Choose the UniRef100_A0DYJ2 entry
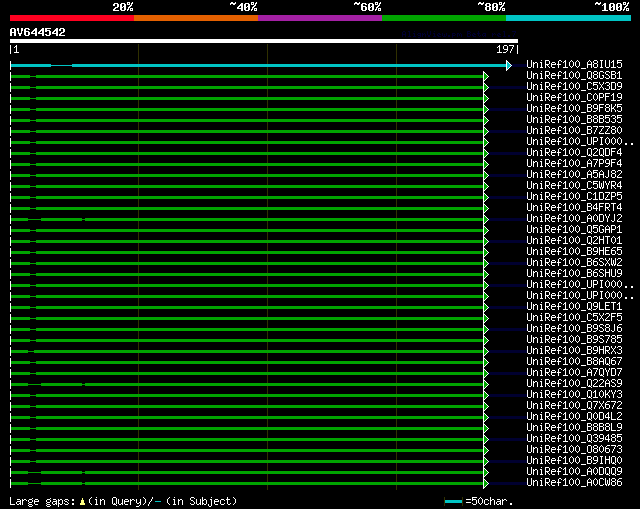The width and height of the screenshot is (640, 509). (x=574, y=218)
